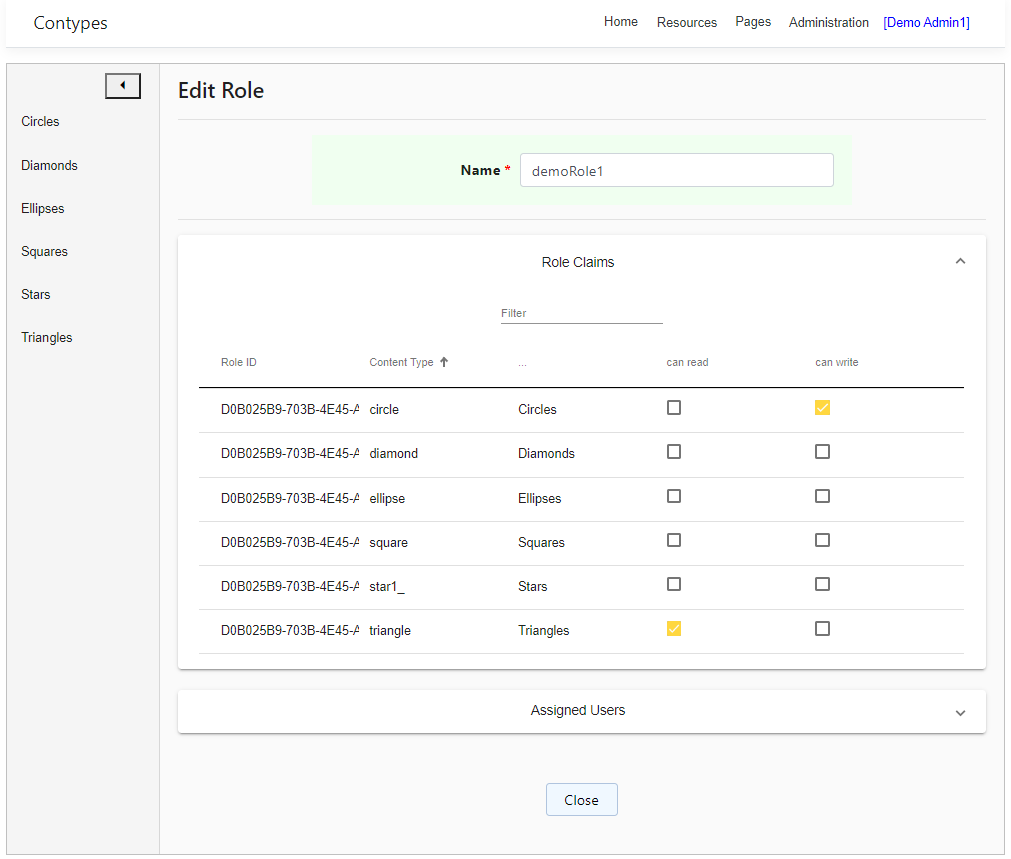The height and width of the screenshot is (859, 1011).
Task: Toggle can read for the circle row
Action: (x=674, y=408)
